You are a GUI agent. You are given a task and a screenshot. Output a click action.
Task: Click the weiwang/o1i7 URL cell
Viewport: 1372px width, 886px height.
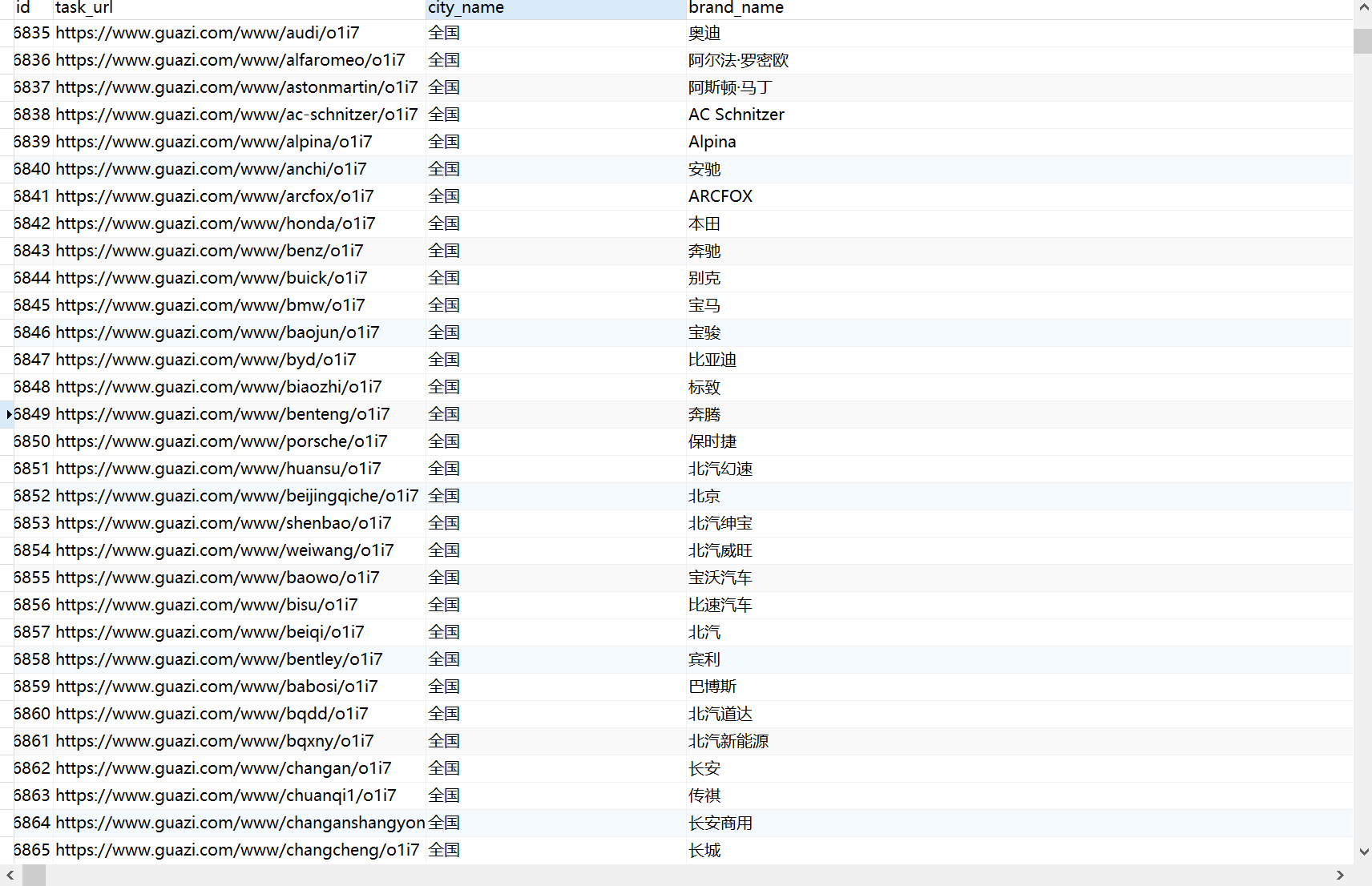[239, 550]
